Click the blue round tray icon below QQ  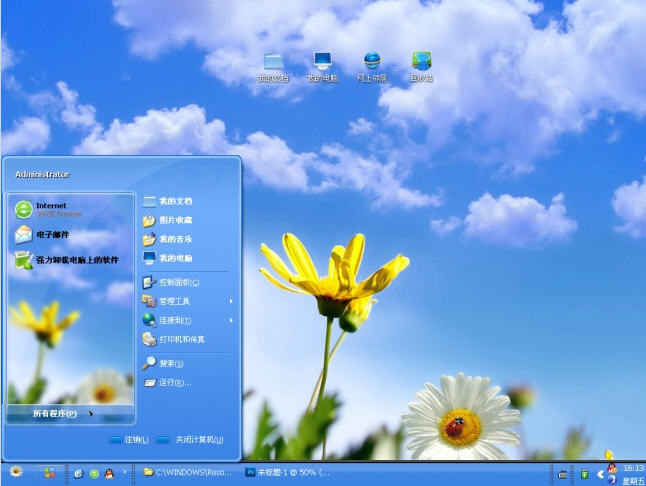(612, 480)
